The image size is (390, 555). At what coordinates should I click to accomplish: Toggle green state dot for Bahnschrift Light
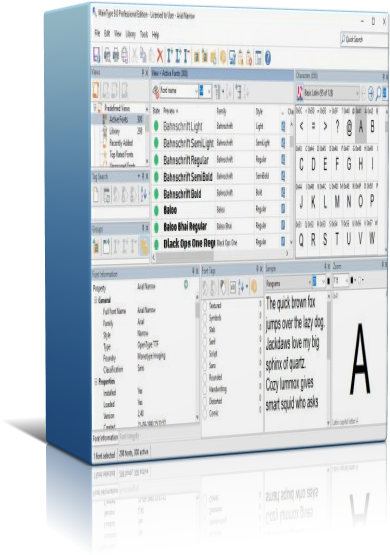coord(156,126)
